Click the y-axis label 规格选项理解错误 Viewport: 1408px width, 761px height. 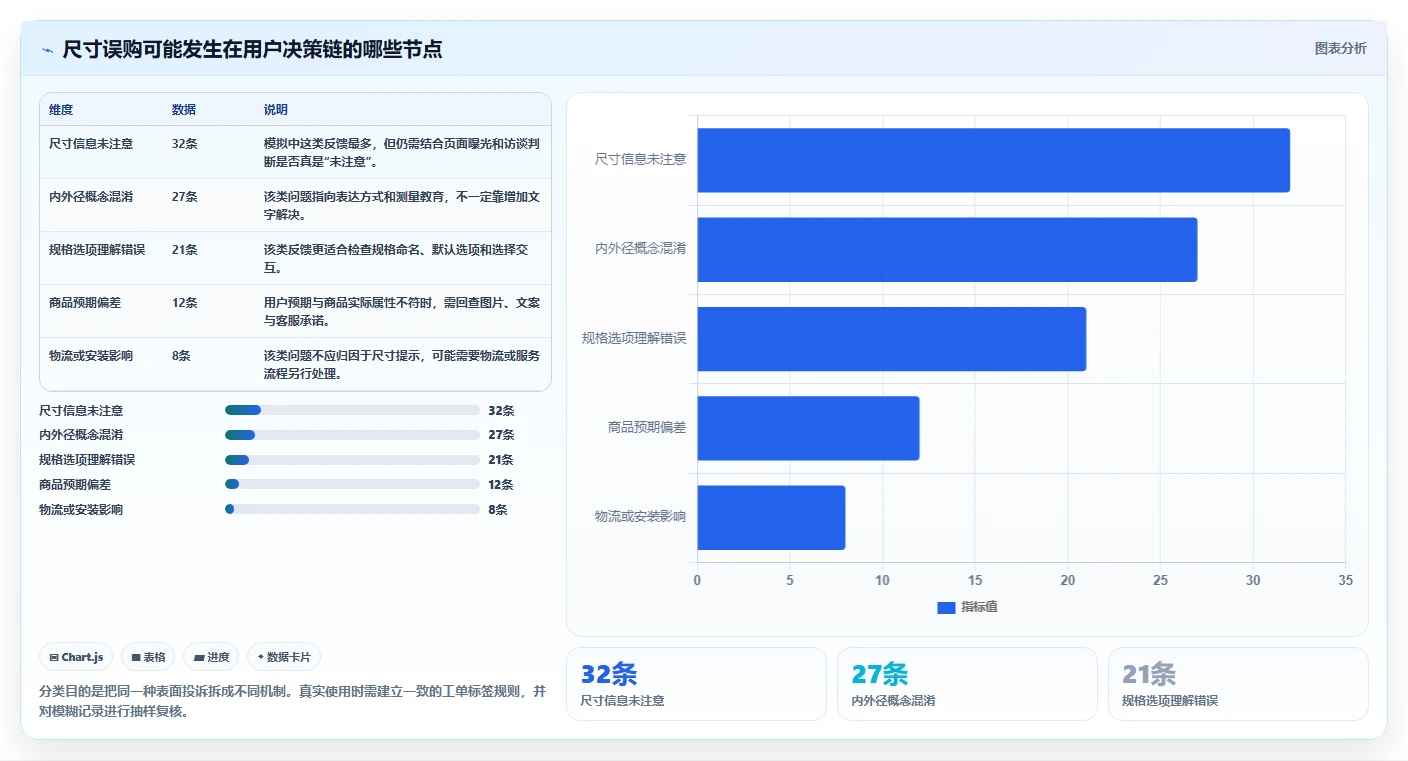coord(634,338)
